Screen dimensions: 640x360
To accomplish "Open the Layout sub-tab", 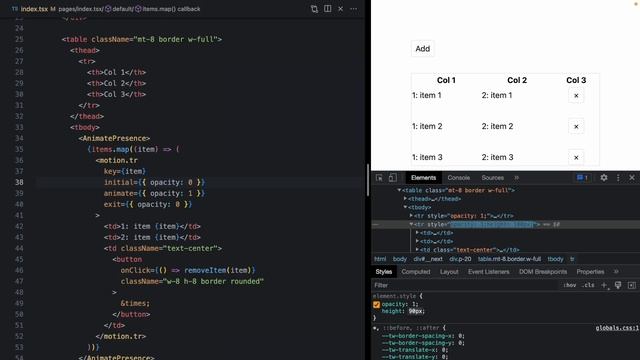I will [x=449, y=272].
